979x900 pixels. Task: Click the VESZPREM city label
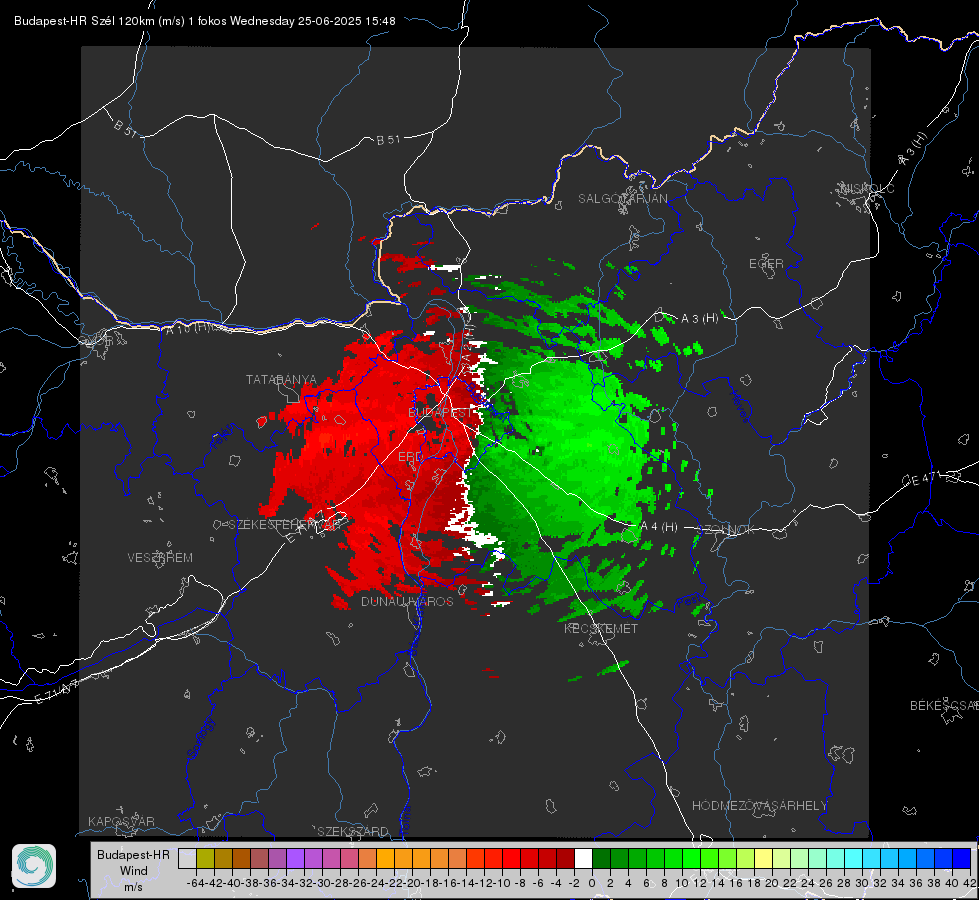point(160,558)
